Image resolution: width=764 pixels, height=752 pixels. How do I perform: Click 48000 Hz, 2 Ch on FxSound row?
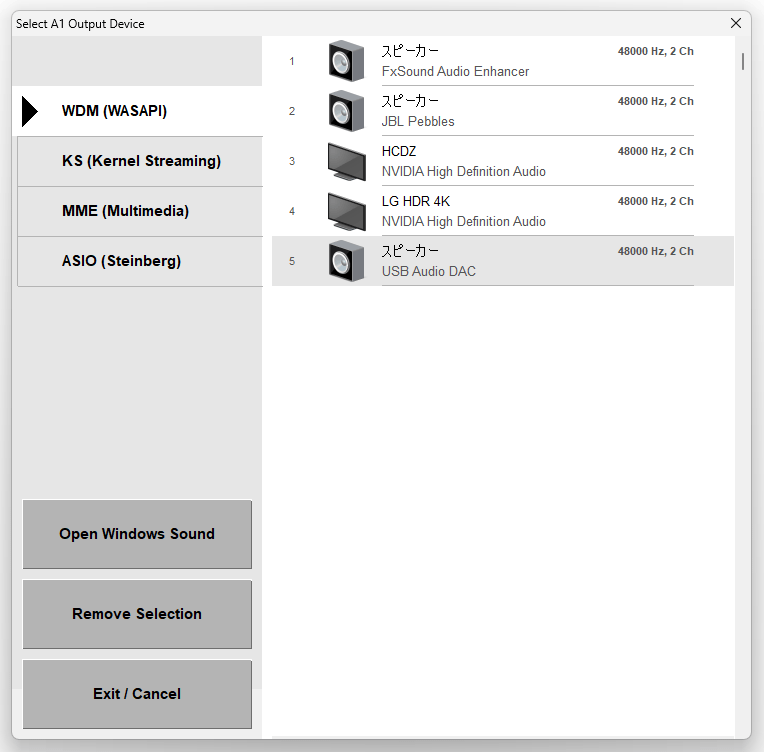[x=655, y=51]
